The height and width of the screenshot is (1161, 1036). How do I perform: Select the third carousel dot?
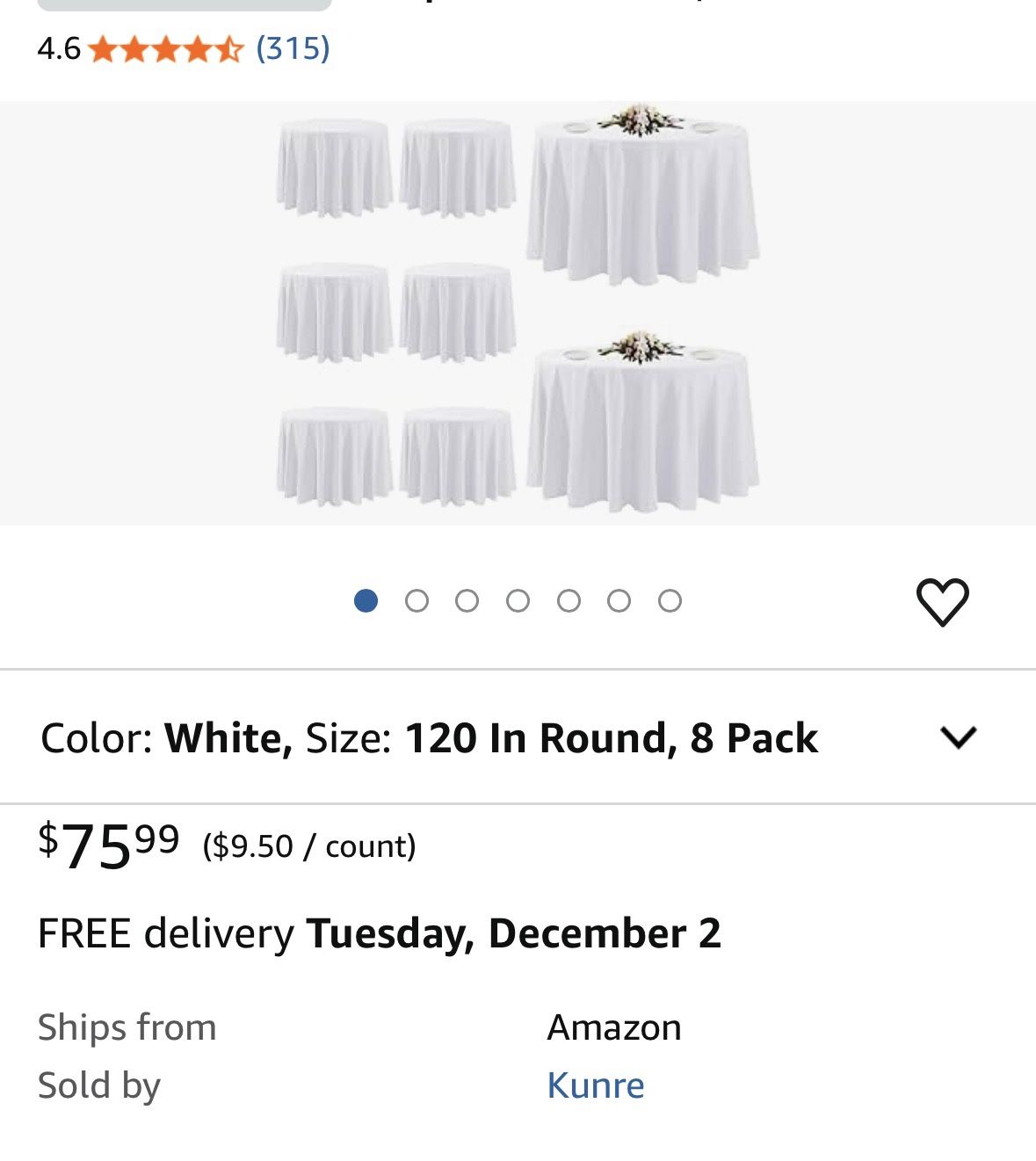(468, 601)
